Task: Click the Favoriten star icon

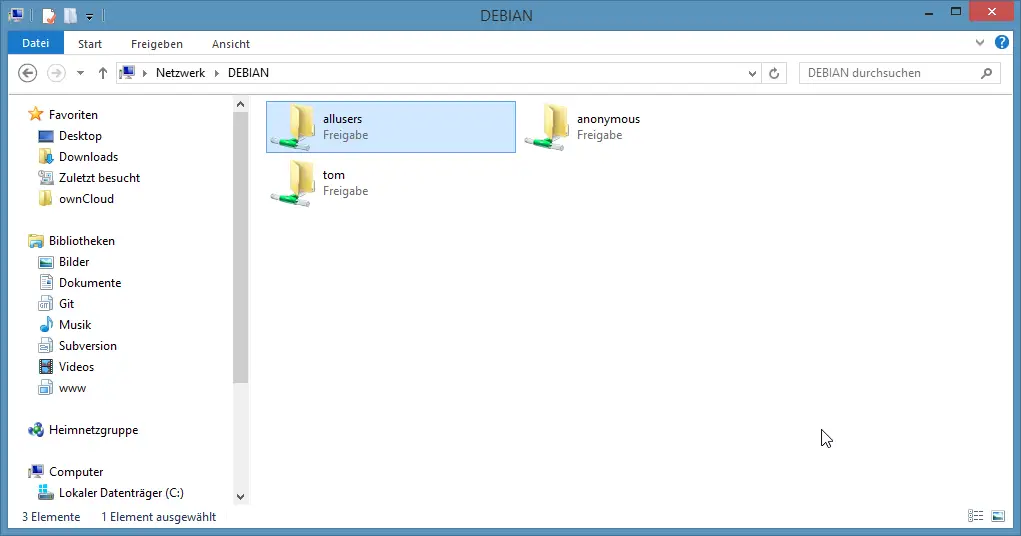Action: pyautogui.click(x=36, y=115)
